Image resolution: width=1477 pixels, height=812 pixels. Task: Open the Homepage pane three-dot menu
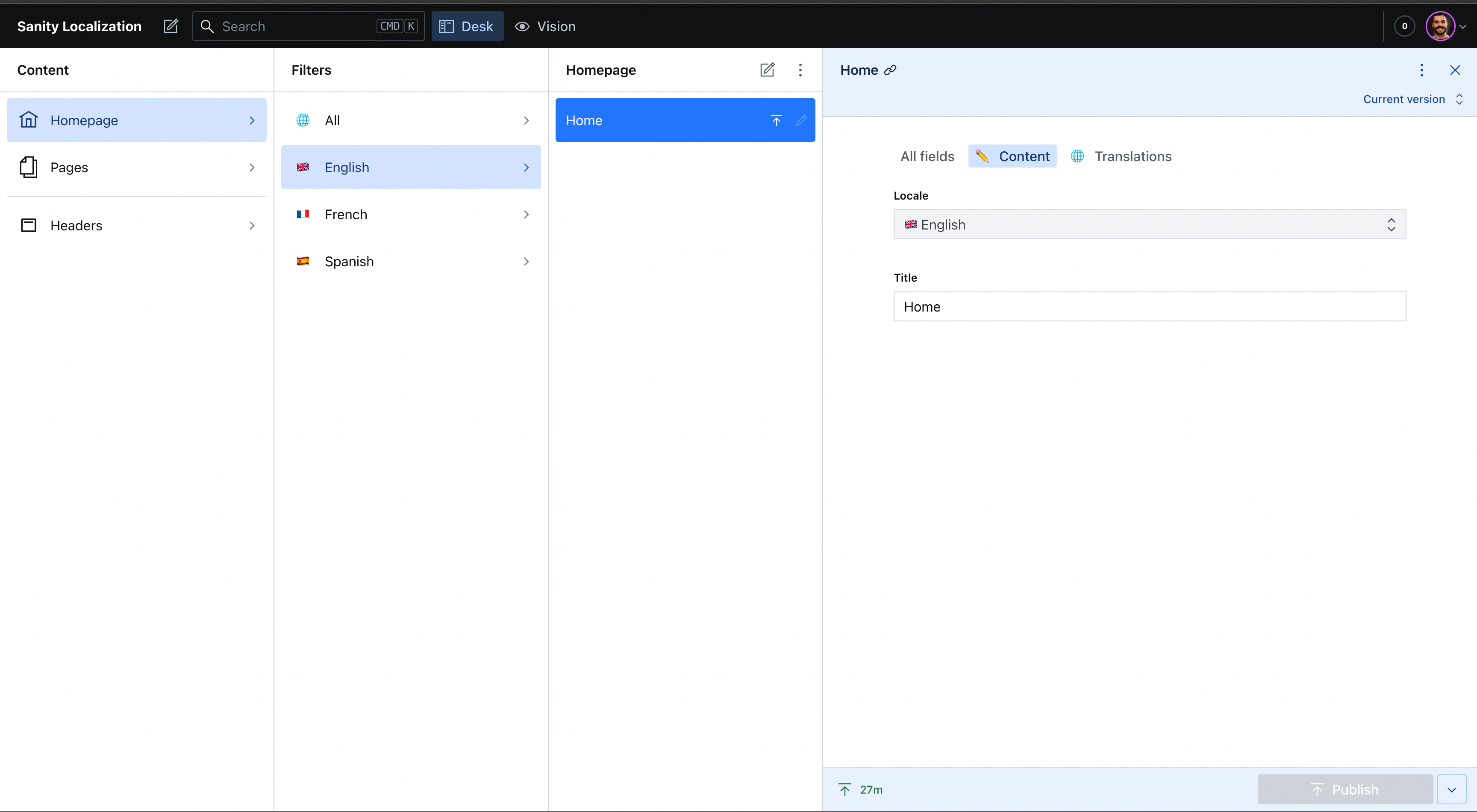[x=800, y=70]
